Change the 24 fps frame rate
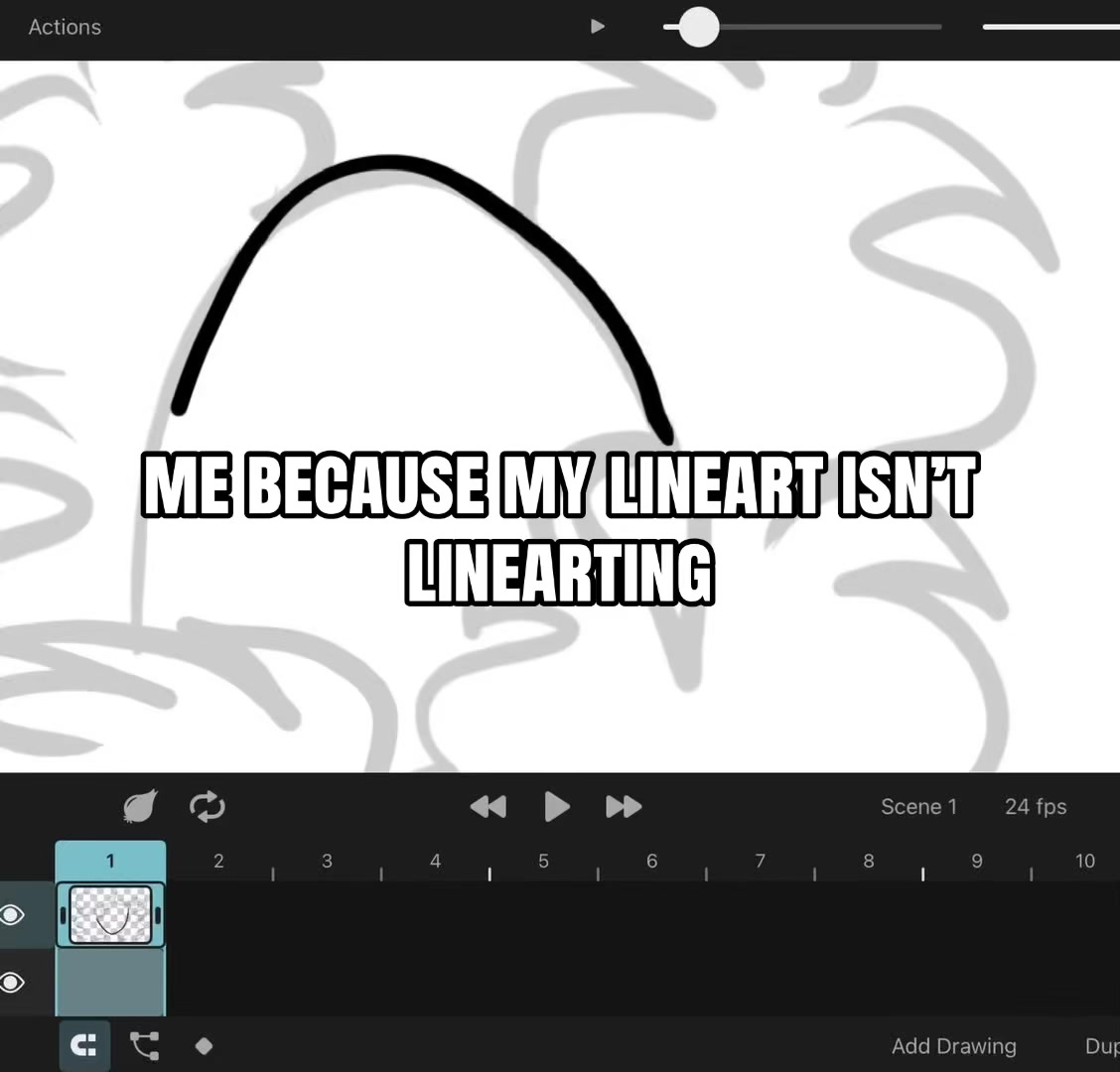The height and width of the screenshot is (1072, 1120). point(1036,806)
